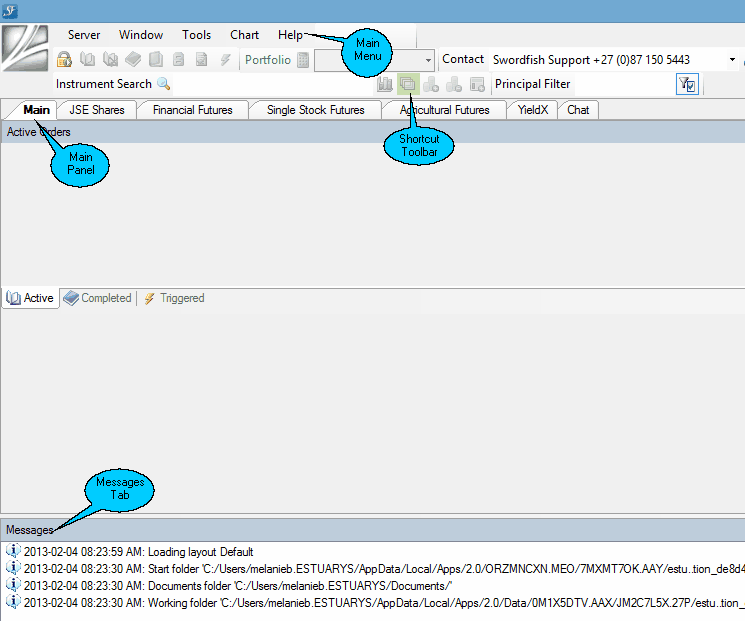Click the lightning bolt toolbar icon

tap(226, 60)
